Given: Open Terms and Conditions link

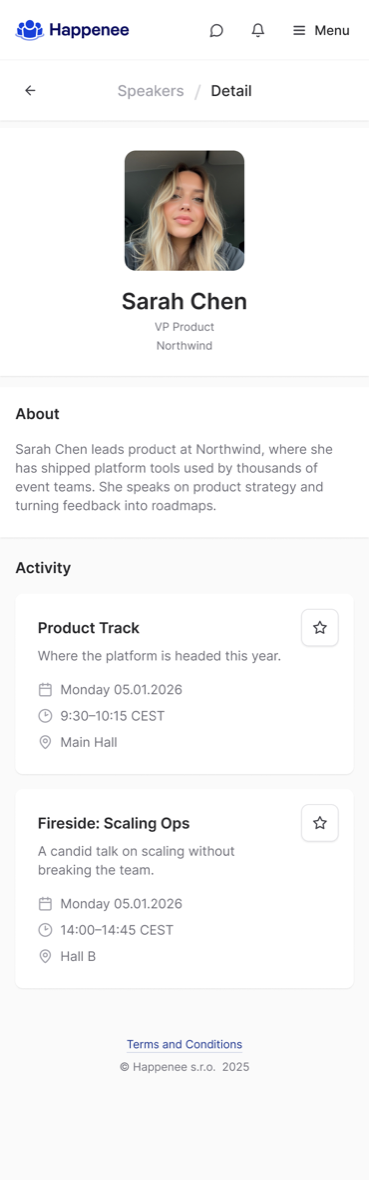Looking at the screenshot, I should (184, 1044).
